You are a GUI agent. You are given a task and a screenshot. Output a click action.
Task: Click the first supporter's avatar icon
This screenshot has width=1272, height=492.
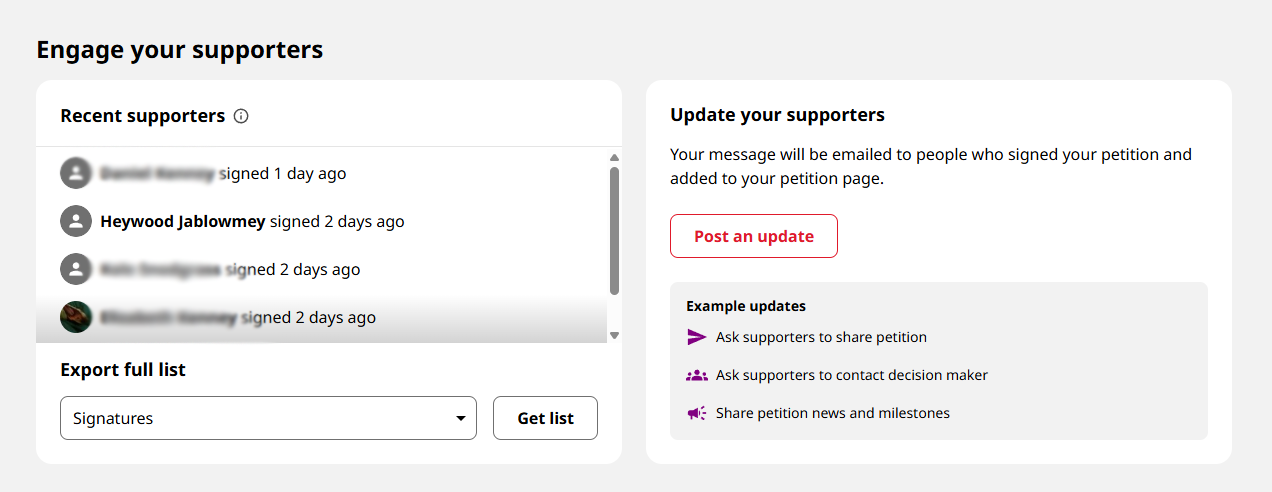[76, 174]
